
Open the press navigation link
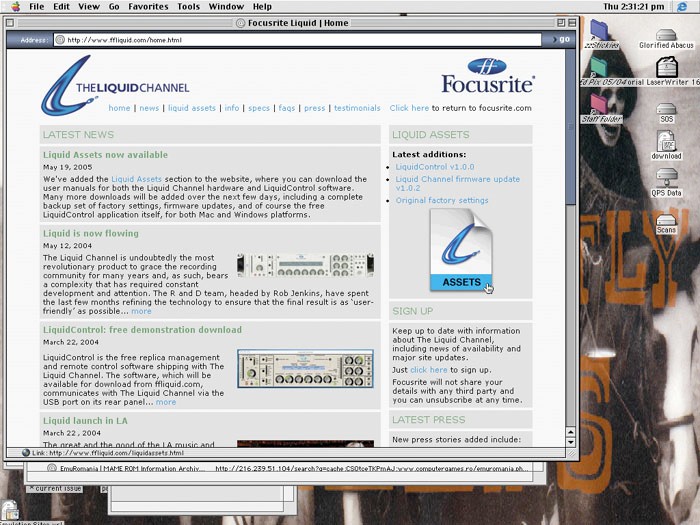click(x=315, y=108)
